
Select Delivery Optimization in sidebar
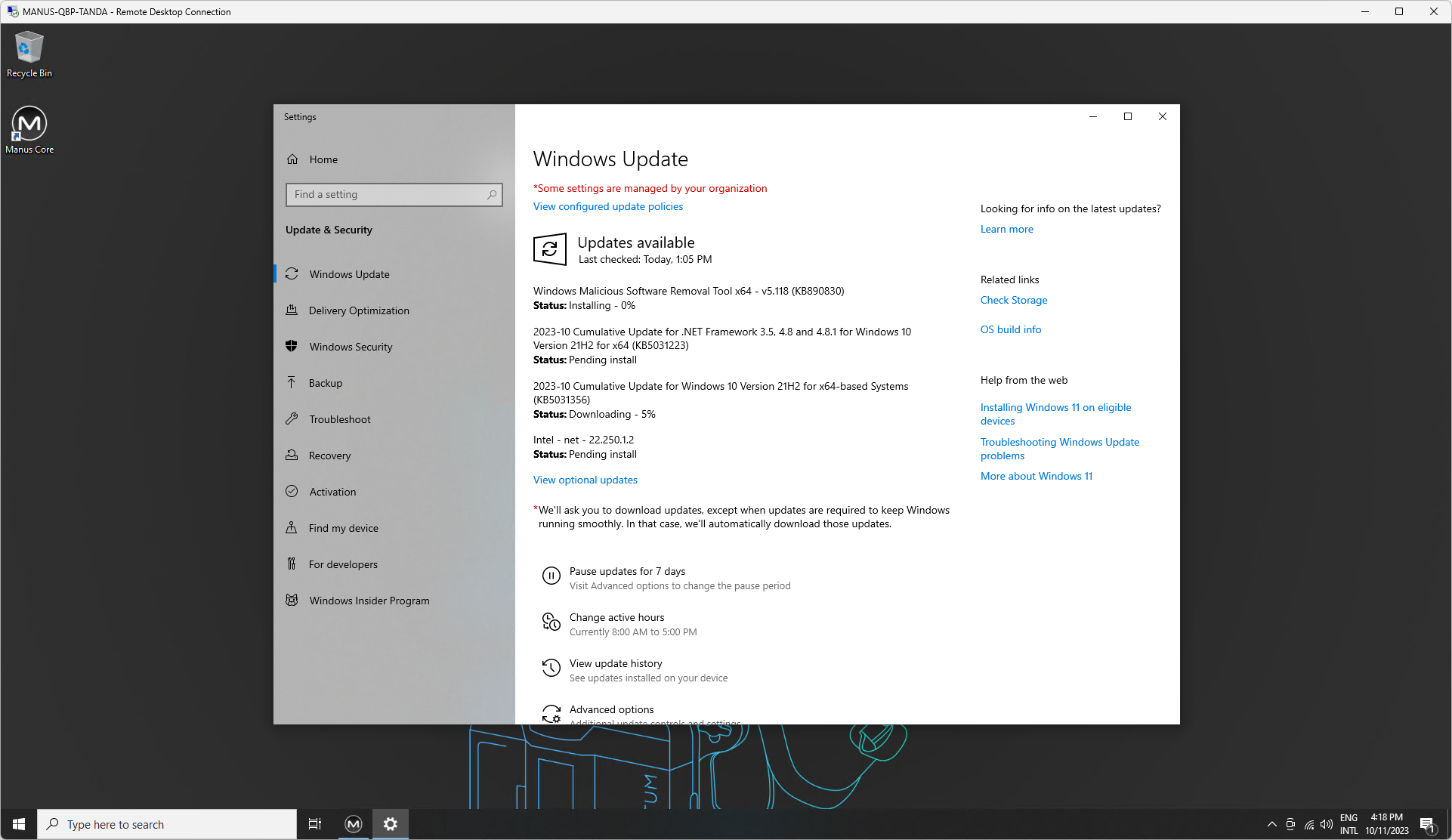coord(359,310)
